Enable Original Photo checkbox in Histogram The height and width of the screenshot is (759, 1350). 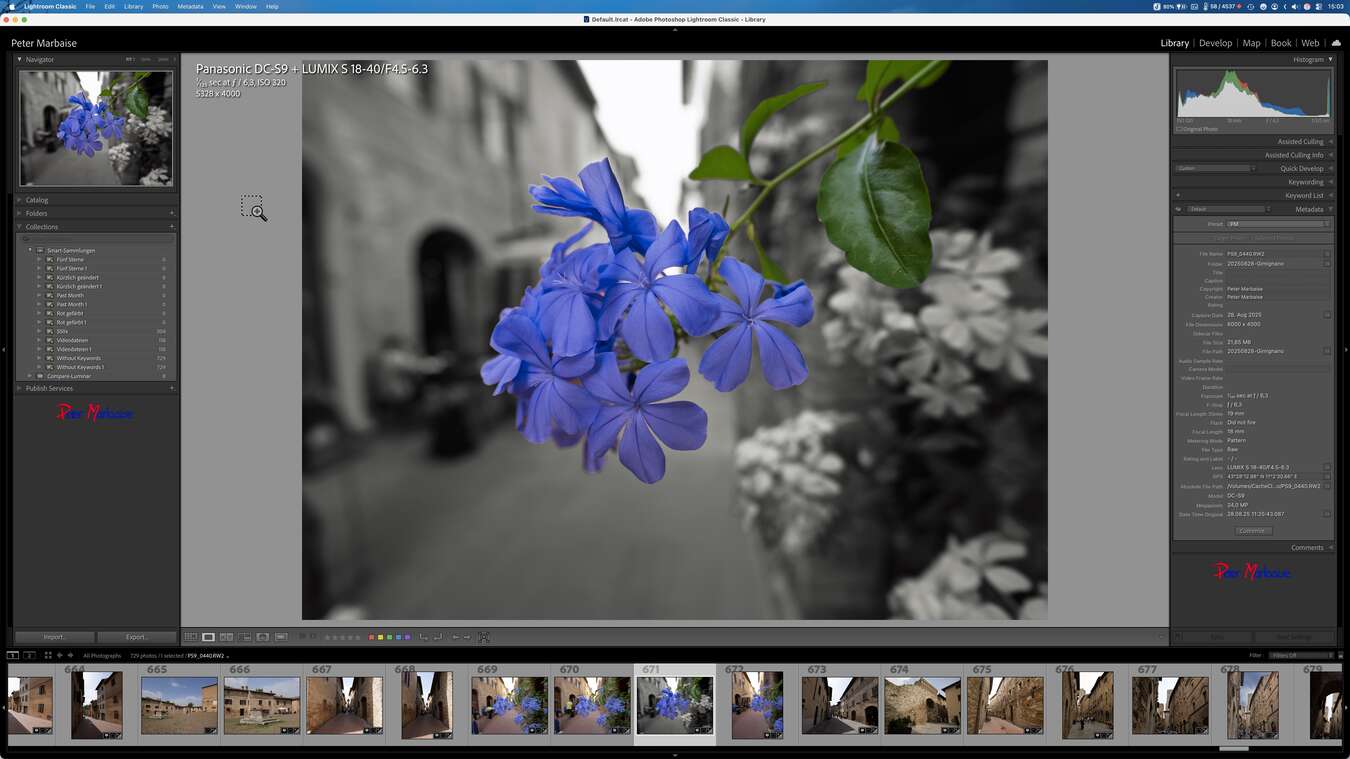point(1180,129)
